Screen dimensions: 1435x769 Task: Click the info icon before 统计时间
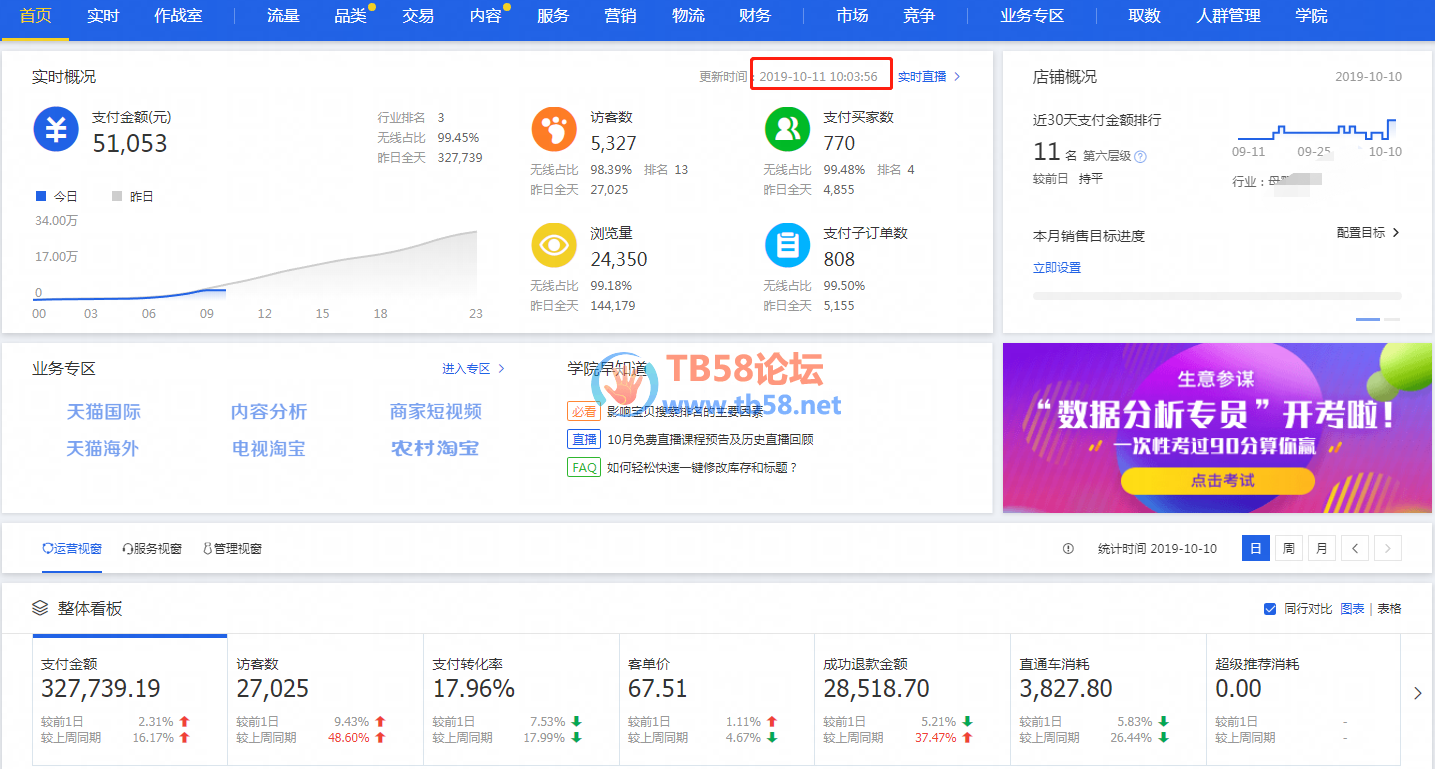point(1068,549)
